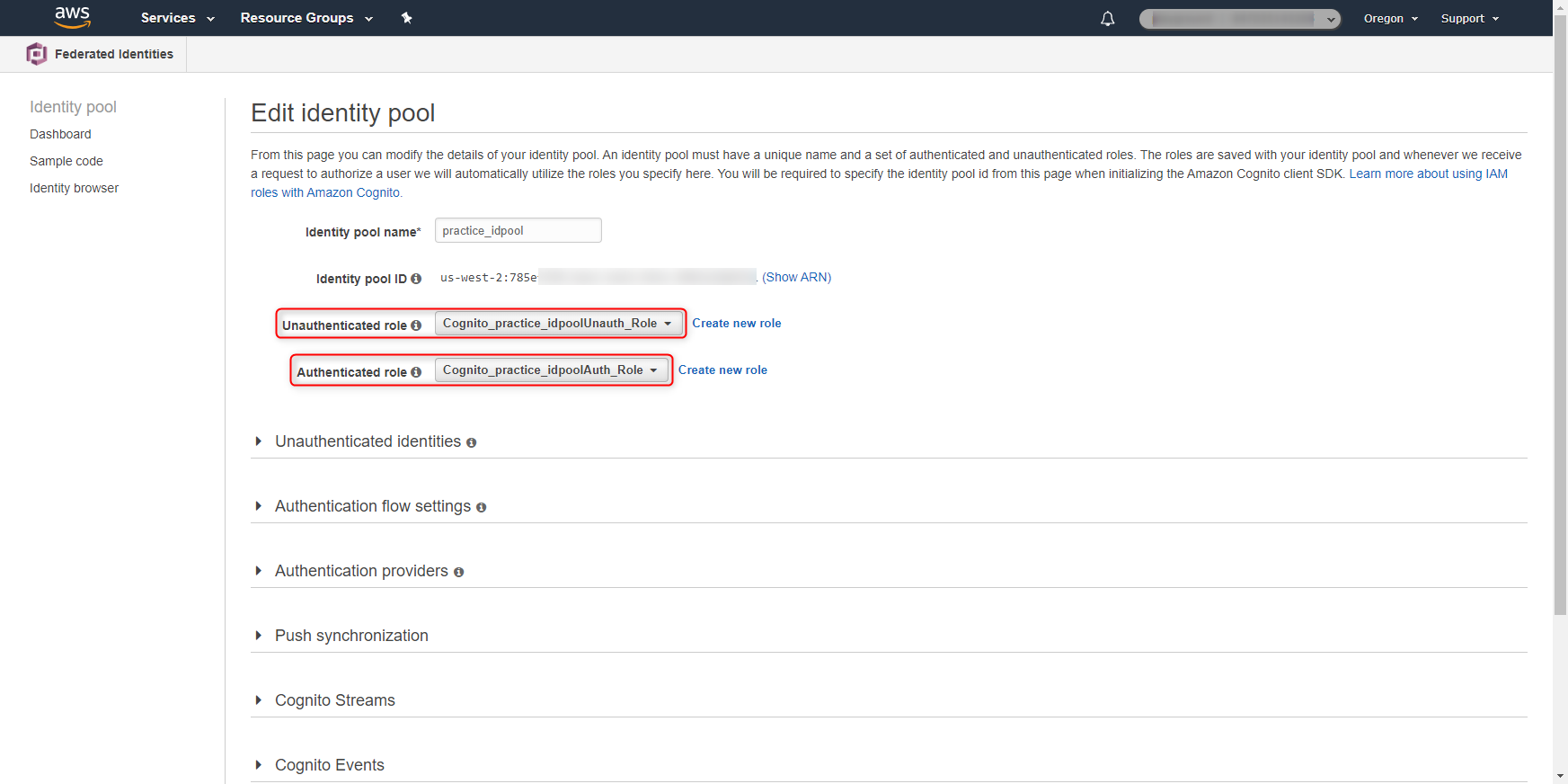Image resolution: width=1568 pixels, height=784 pixels.
Task: Open the Resource Groups menu
Action: (306, 18)
